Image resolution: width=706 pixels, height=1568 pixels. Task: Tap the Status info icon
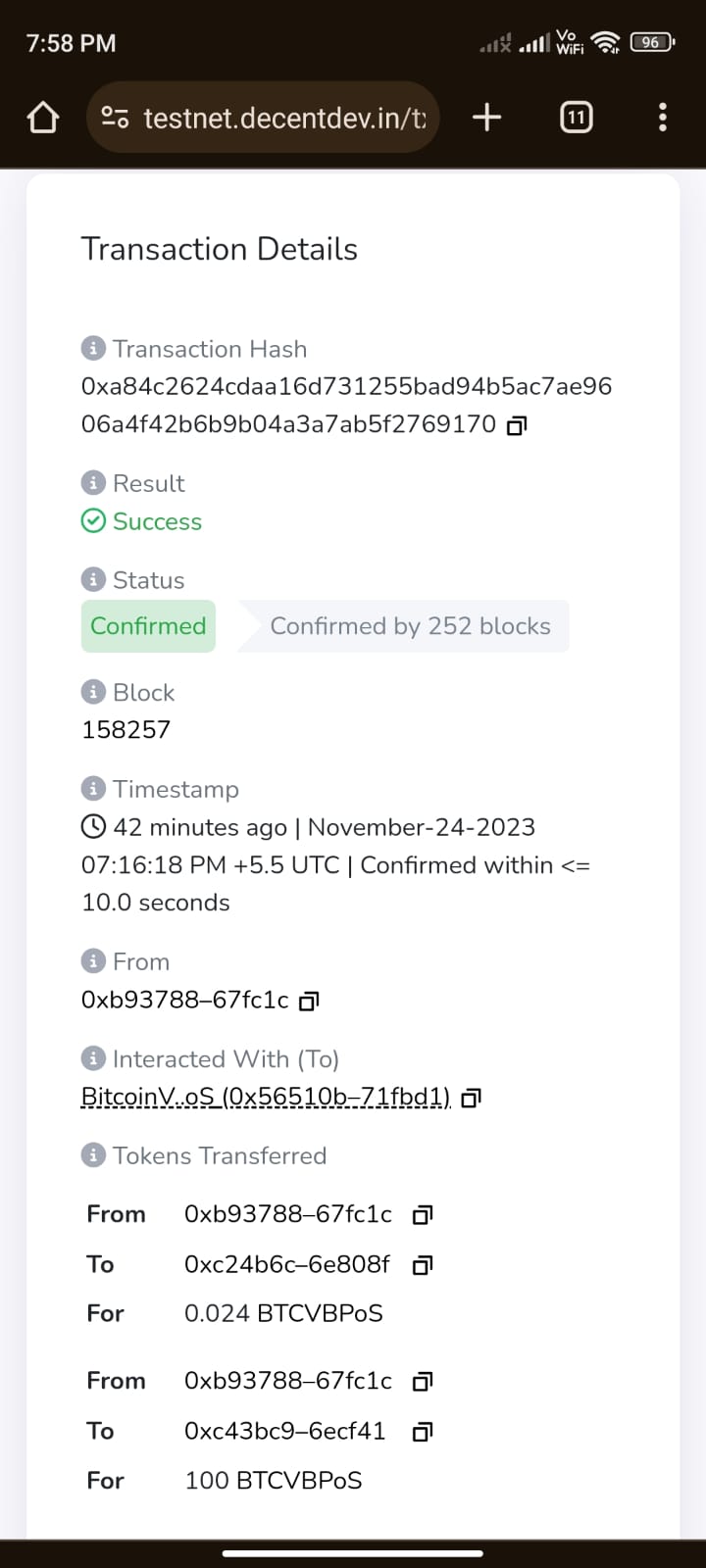click(93, 580)
